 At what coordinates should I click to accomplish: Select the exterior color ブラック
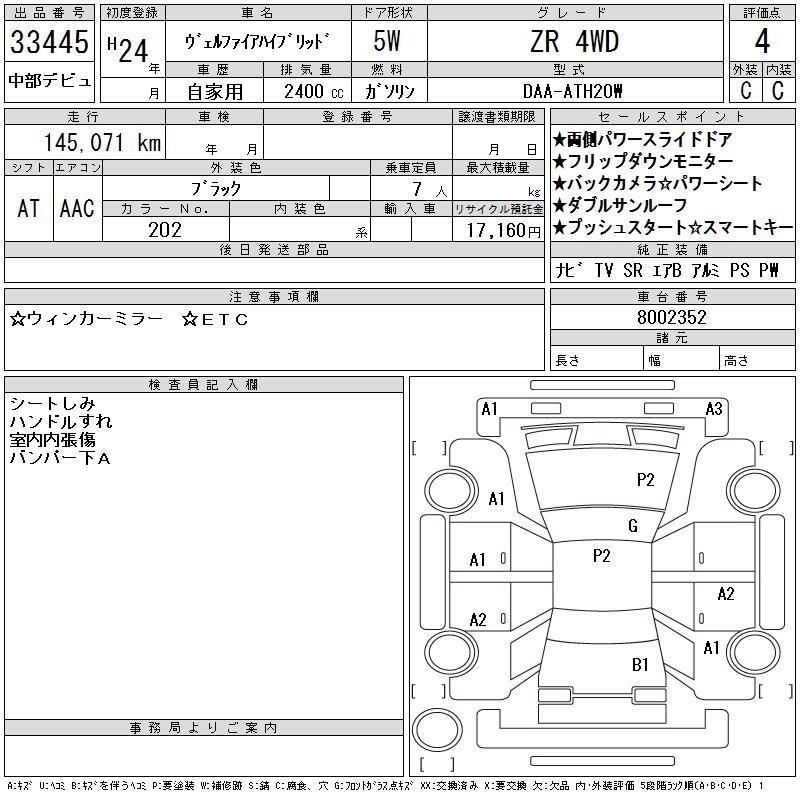coord(216,189)
